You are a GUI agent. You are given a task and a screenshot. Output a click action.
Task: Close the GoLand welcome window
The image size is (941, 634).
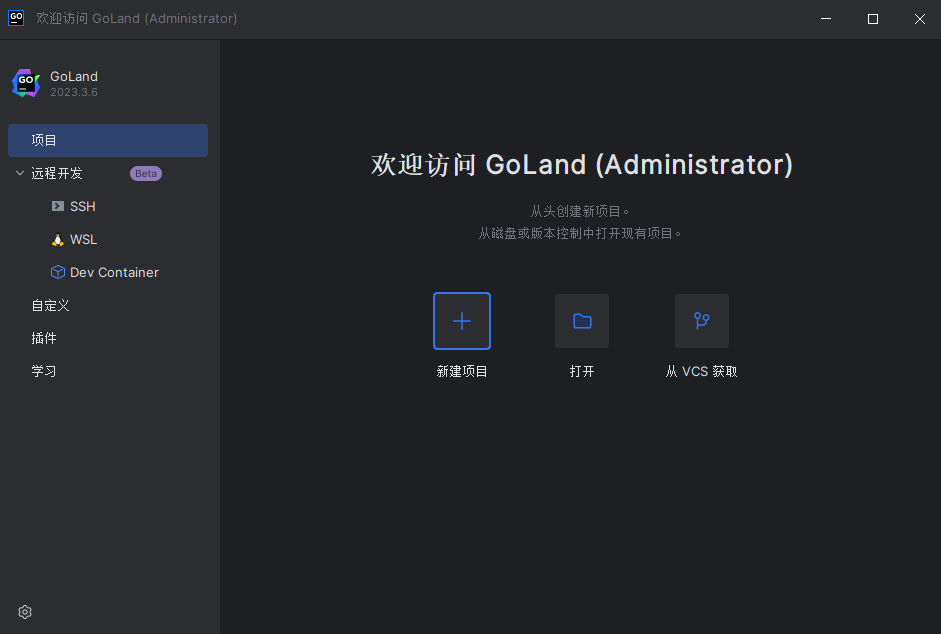point(919,19)
